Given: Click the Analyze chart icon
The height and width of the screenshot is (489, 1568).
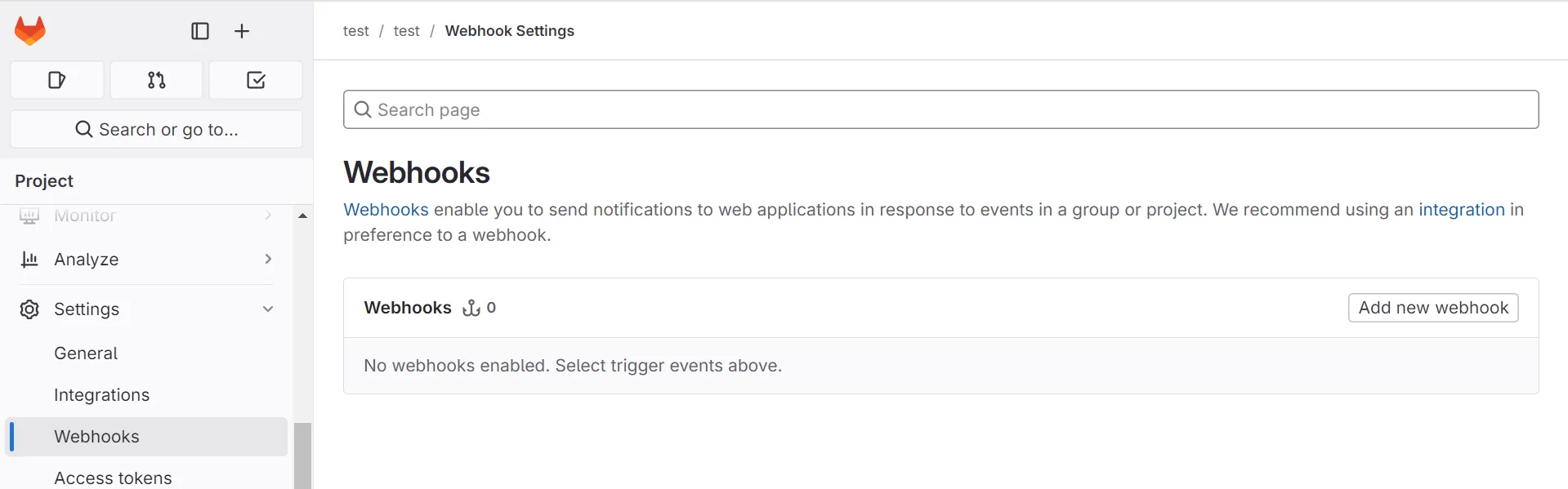Looking at the screenshot, I should click(x=29, y=259).
